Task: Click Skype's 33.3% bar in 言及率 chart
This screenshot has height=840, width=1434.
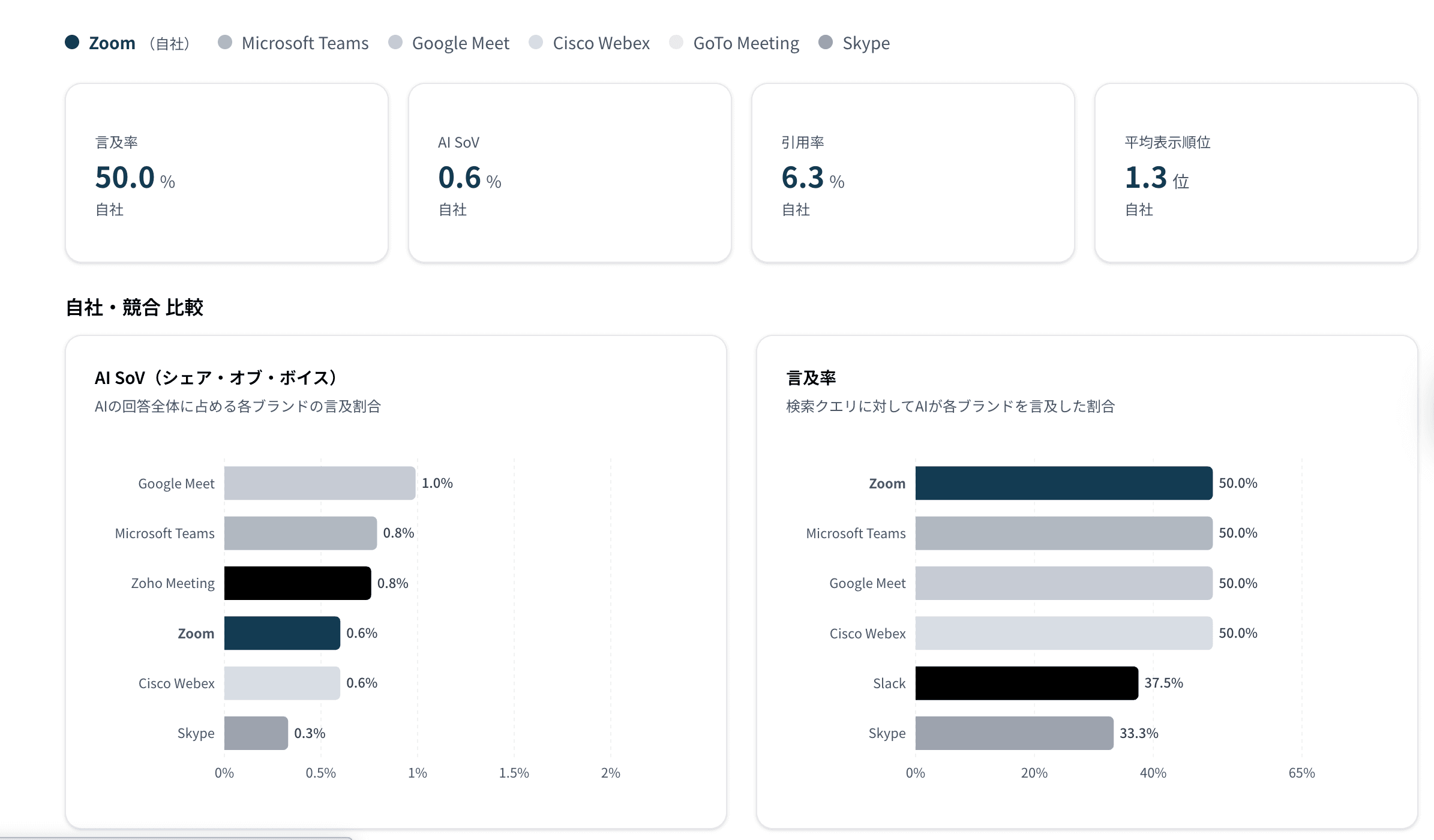Action: (x=1014, y=733)
